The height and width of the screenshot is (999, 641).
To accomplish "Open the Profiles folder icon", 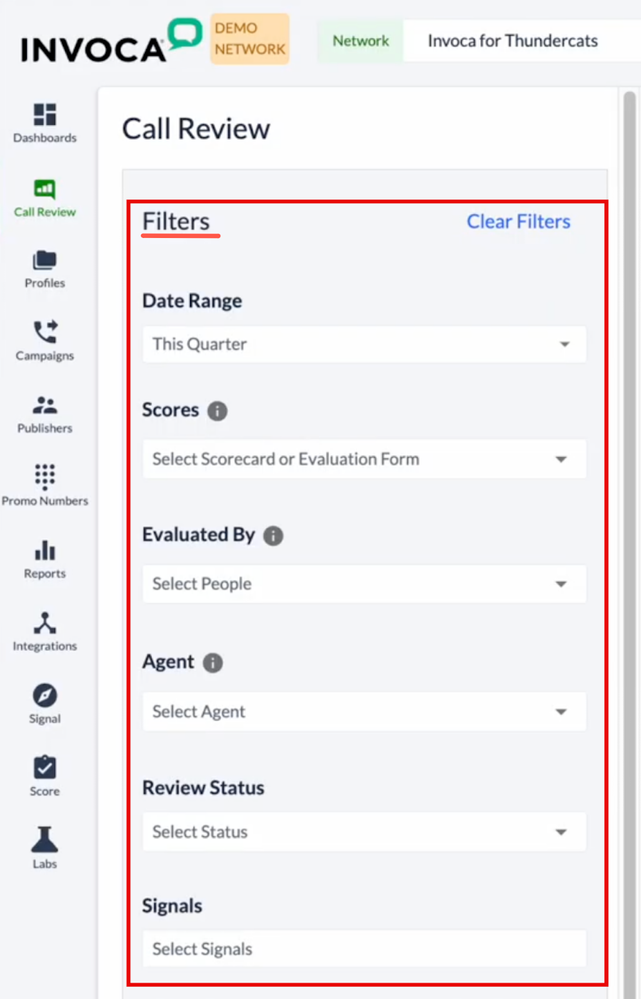I will click(45, 260).
